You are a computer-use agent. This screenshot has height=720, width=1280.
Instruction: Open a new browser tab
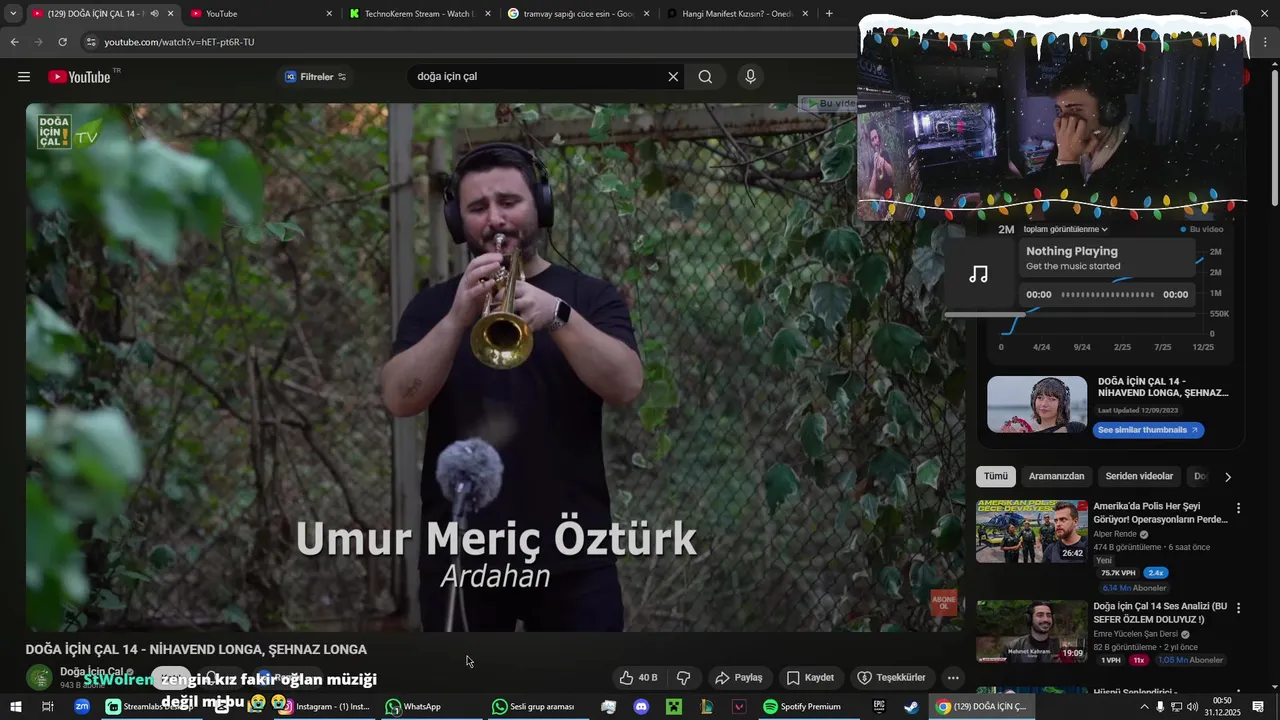pos(829,14)
